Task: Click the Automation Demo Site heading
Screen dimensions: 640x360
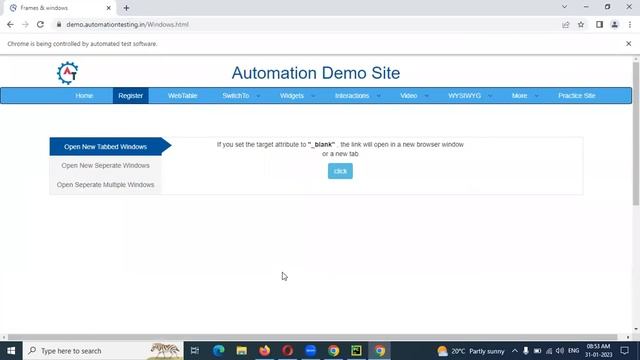Action: (x=316, y=73)
